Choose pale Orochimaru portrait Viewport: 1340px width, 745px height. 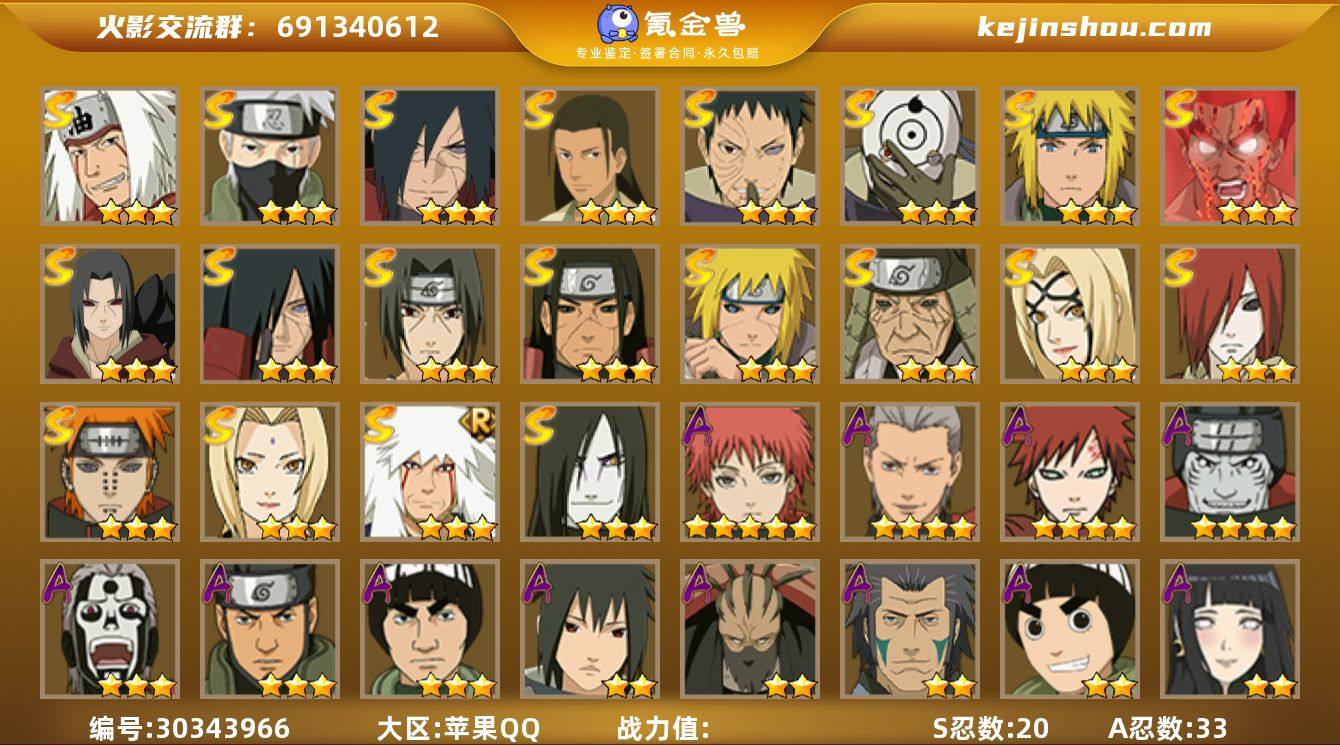tap(589, 472)
